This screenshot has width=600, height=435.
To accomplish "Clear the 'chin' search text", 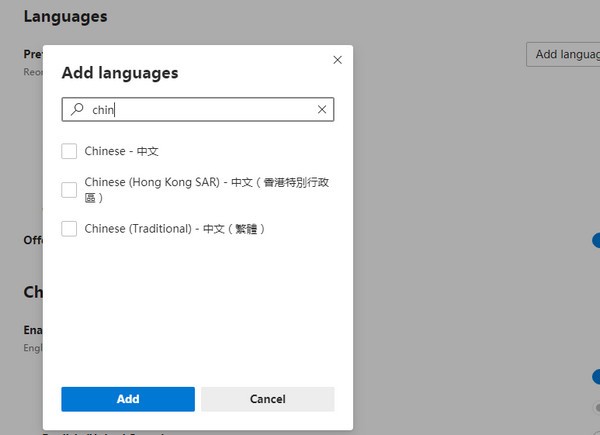I will pyautogui.click(x=321, y=110).
